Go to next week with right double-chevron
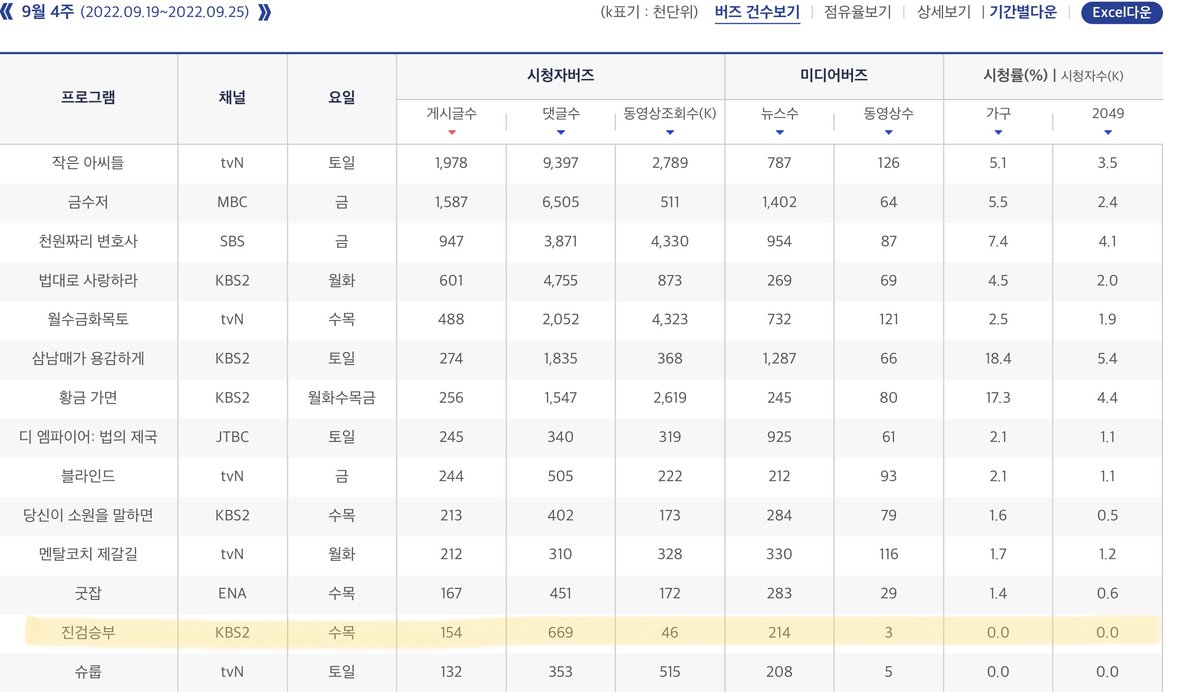This screenshot has width=1200, height=692. tap(264, 13)
